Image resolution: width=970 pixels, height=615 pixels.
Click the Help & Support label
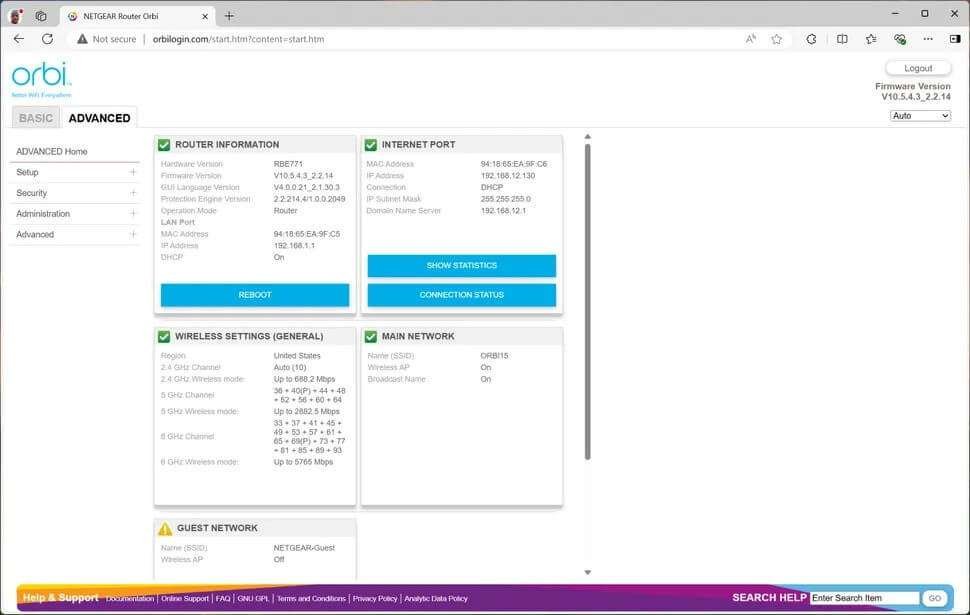tap(61, 598)
